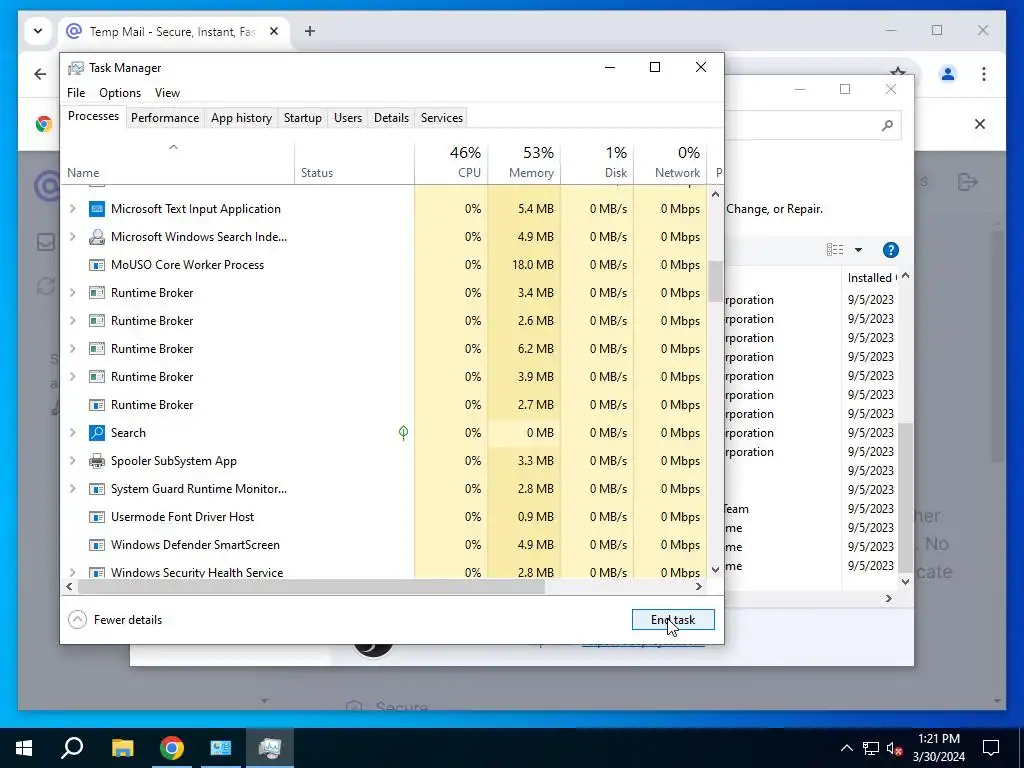Click Task Manager vertical scrollbar thumb
1024x768 pixels.
[715, 281]
